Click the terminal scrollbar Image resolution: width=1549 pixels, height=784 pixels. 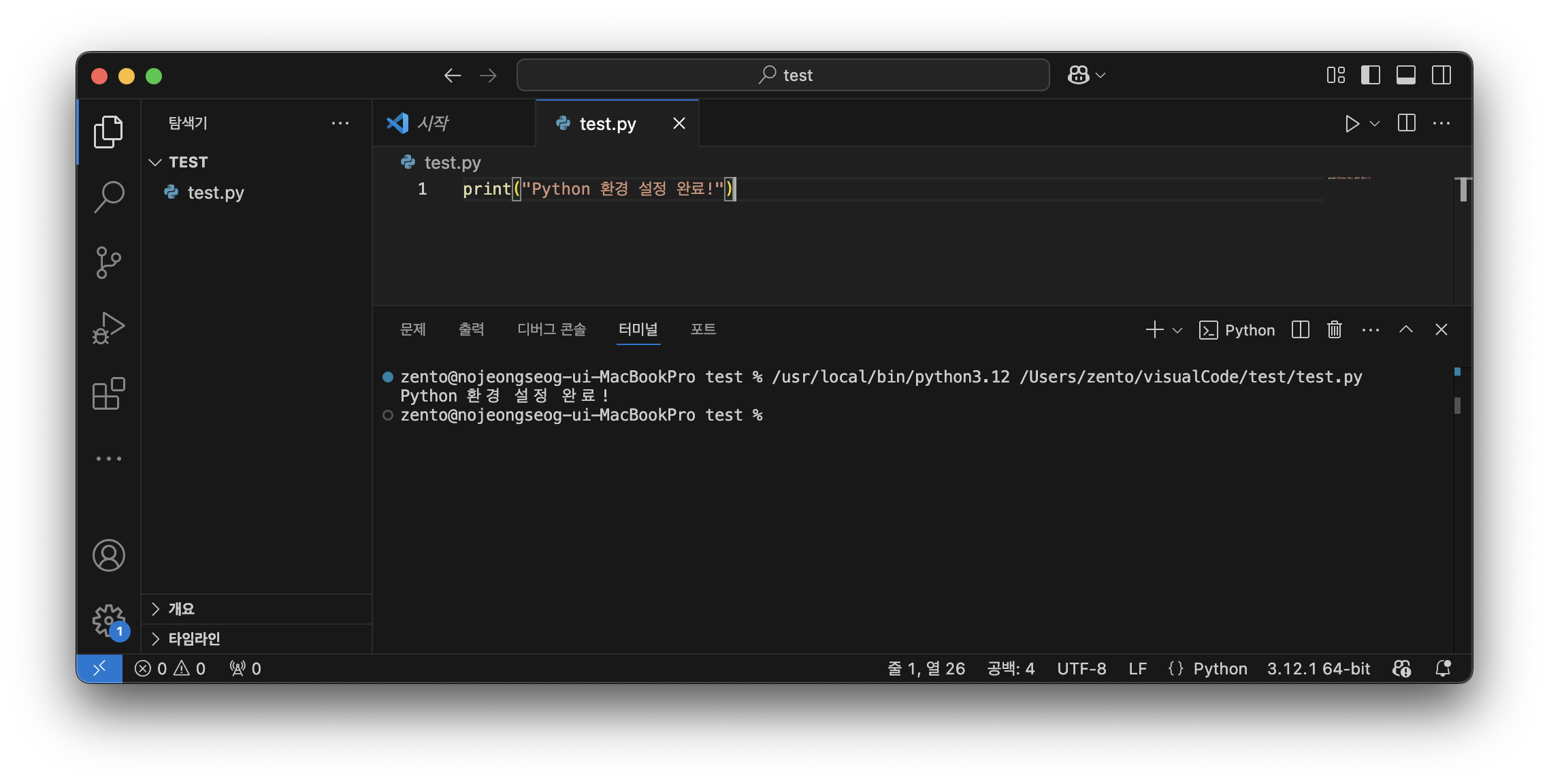click(x=1457, y=406)
